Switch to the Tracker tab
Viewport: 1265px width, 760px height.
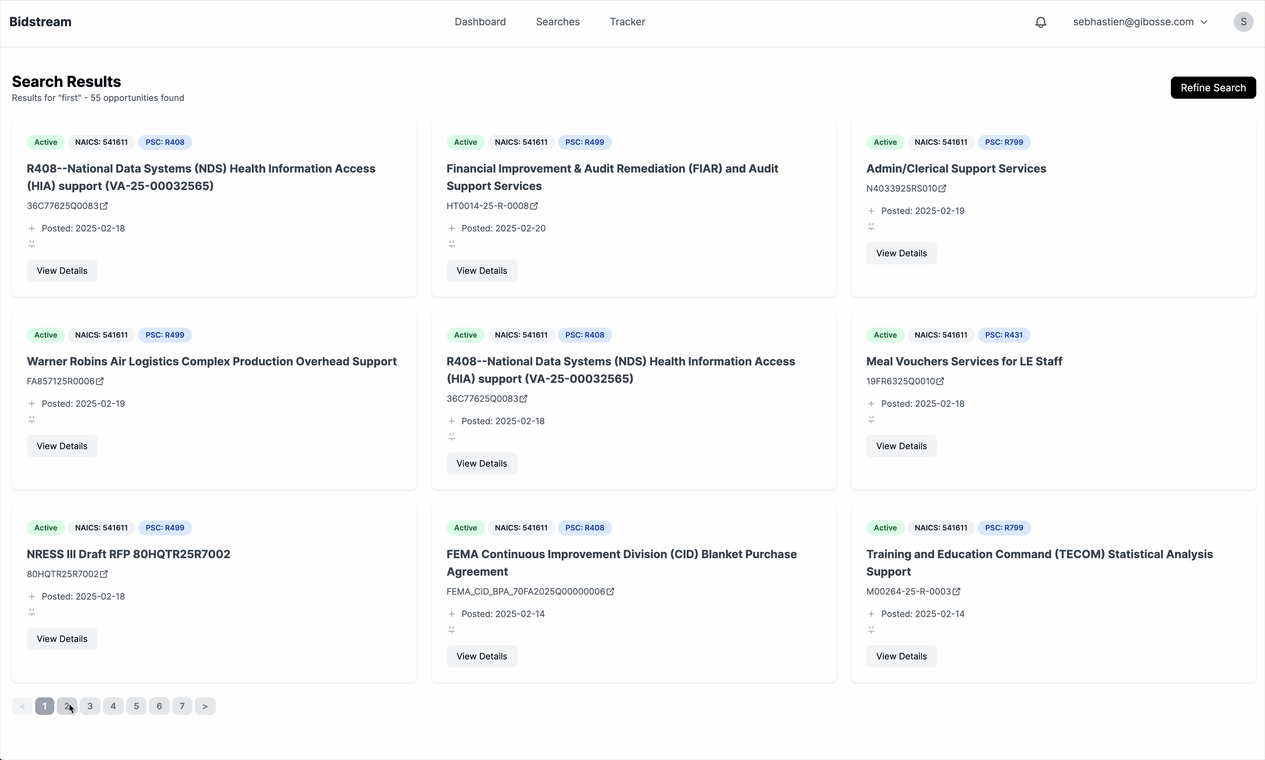pyautogui.click(x=627, y=22)
